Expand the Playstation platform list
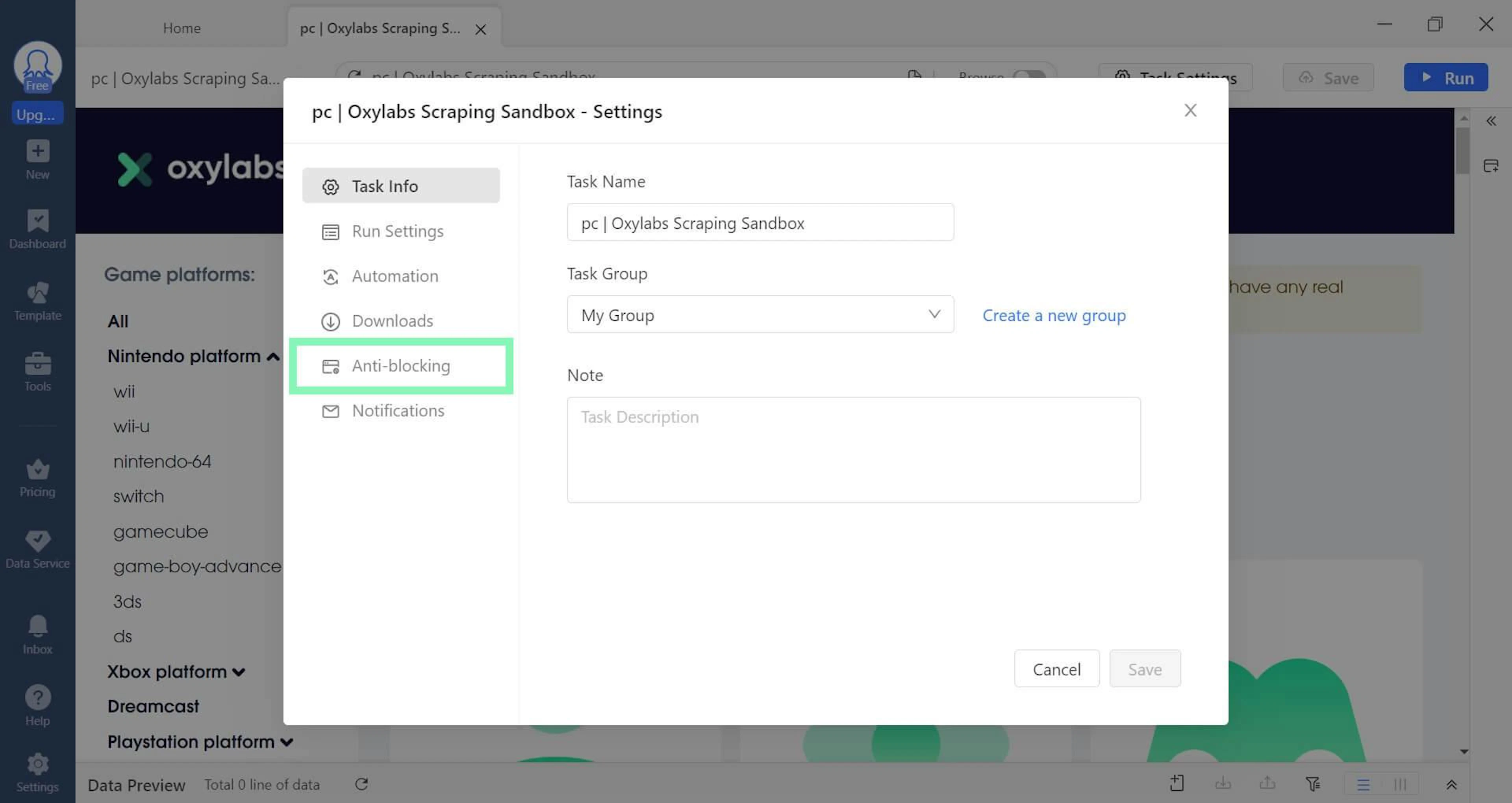Image resolution: width=1512 pixels, height=803 pixels. point(286,742)
